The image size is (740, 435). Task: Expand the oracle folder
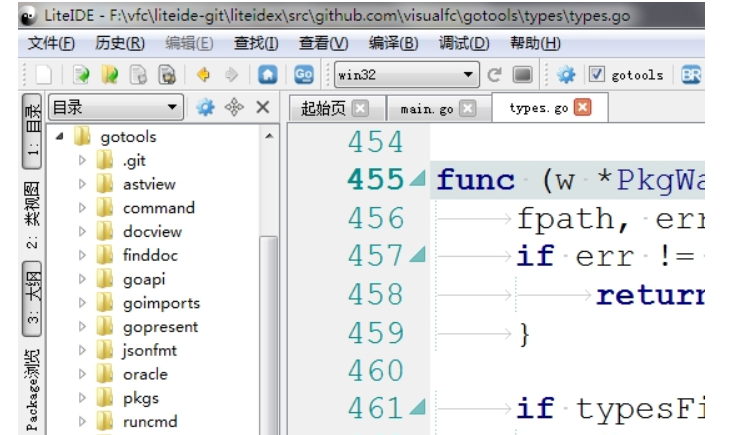pos(82,374)
